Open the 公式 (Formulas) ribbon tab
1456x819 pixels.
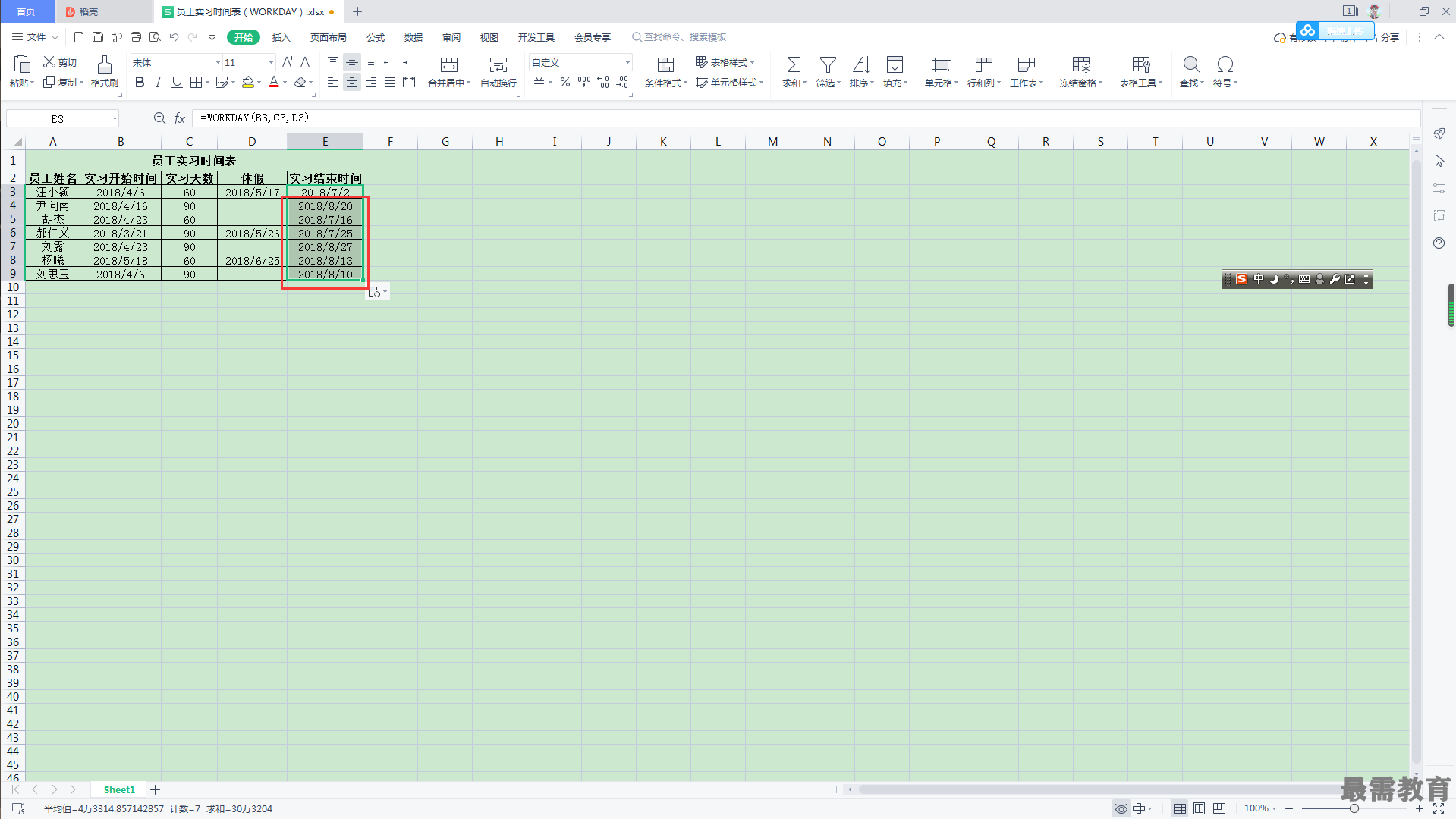376,37
